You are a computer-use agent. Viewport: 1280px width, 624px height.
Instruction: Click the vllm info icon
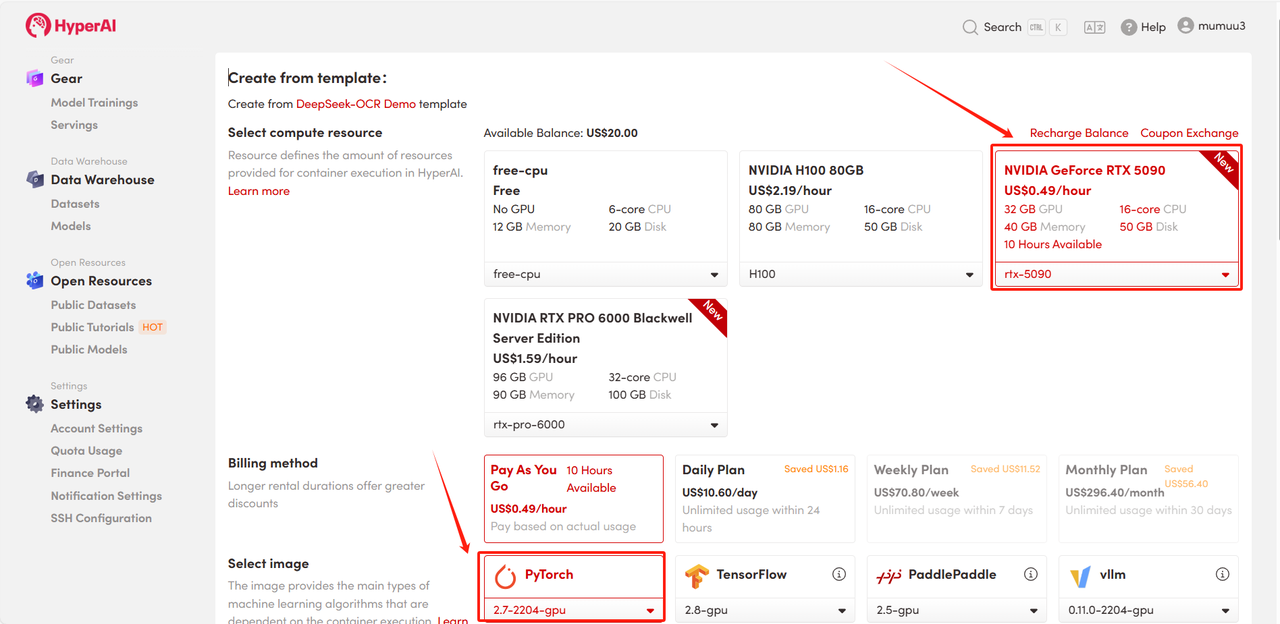click(1222, 575)
